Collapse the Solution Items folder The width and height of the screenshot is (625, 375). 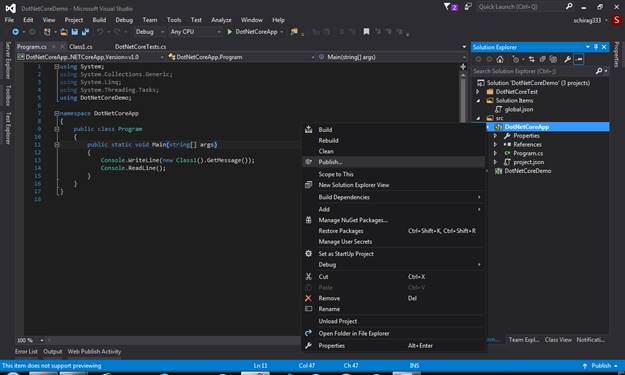coord(478,100)
